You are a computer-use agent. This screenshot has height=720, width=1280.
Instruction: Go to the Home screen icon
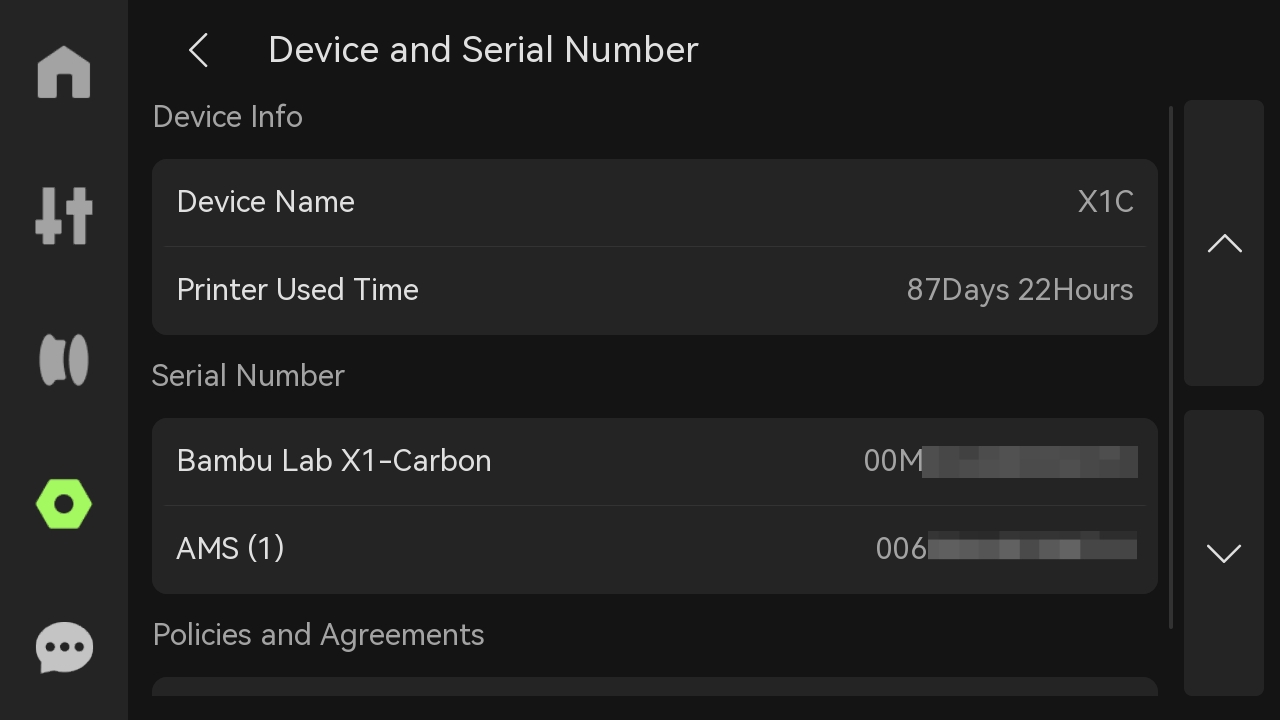64,72
